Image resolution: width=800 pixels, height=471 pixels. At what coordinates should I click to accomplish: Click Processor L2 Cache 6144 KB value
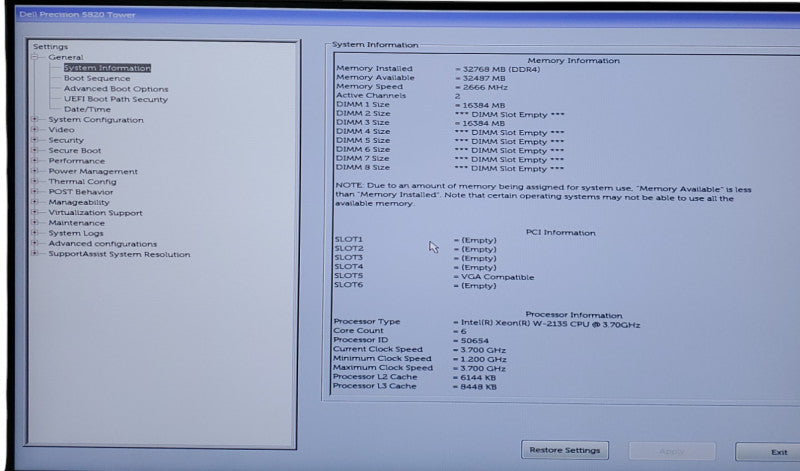pyautogui.click(x=474, y=378)
